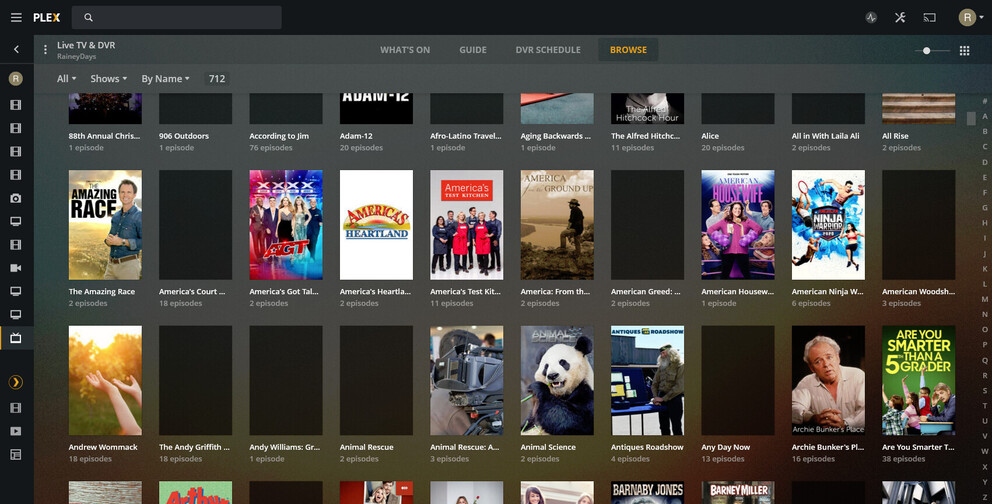Image resolution: width=992 pixels, height=504 pixels.
Task: Open the news layout icon in the sidebar
Action: click(16, 455)
